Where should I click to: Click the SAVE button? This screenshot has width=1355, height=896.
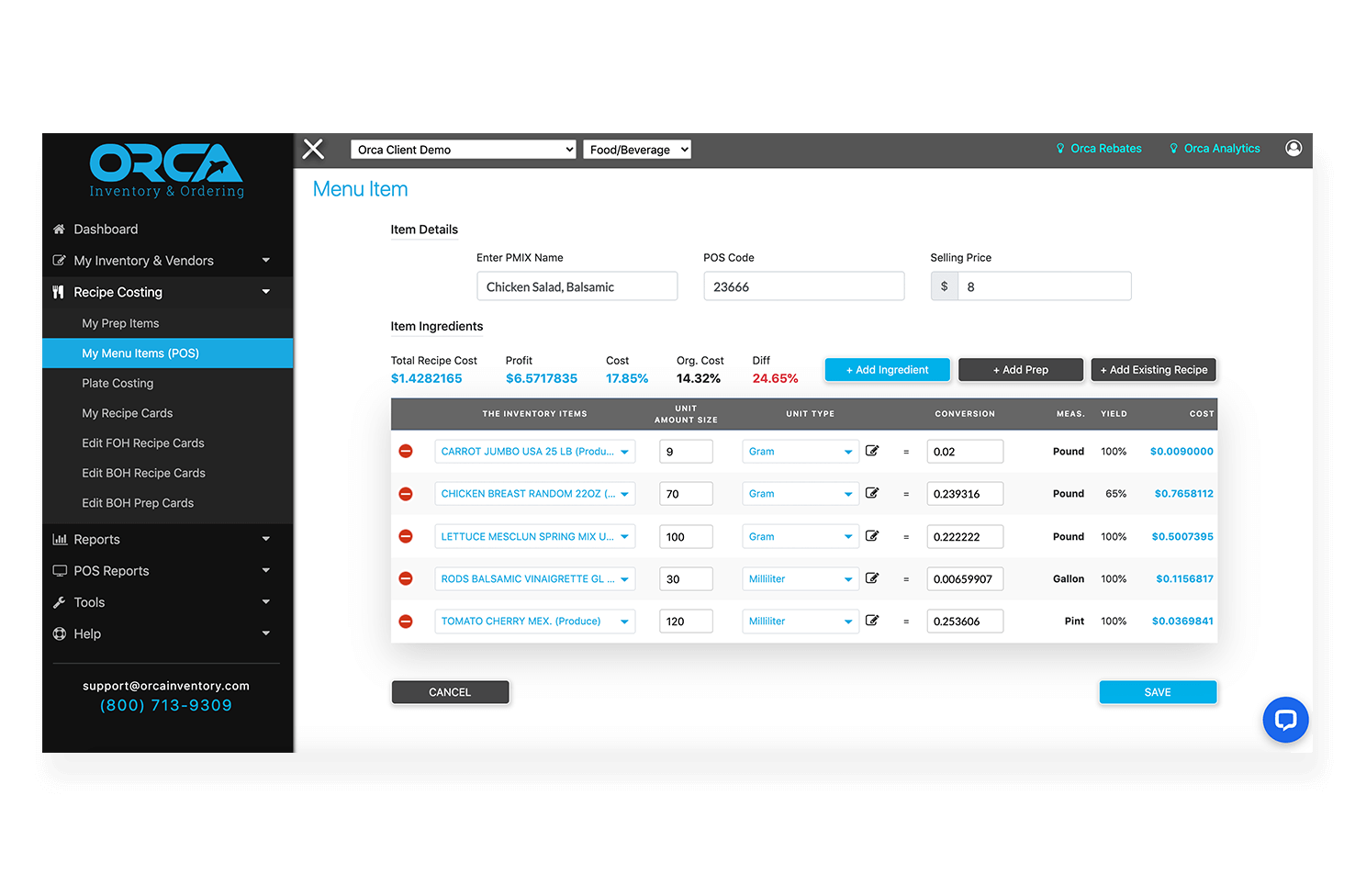coord(1158,692)
